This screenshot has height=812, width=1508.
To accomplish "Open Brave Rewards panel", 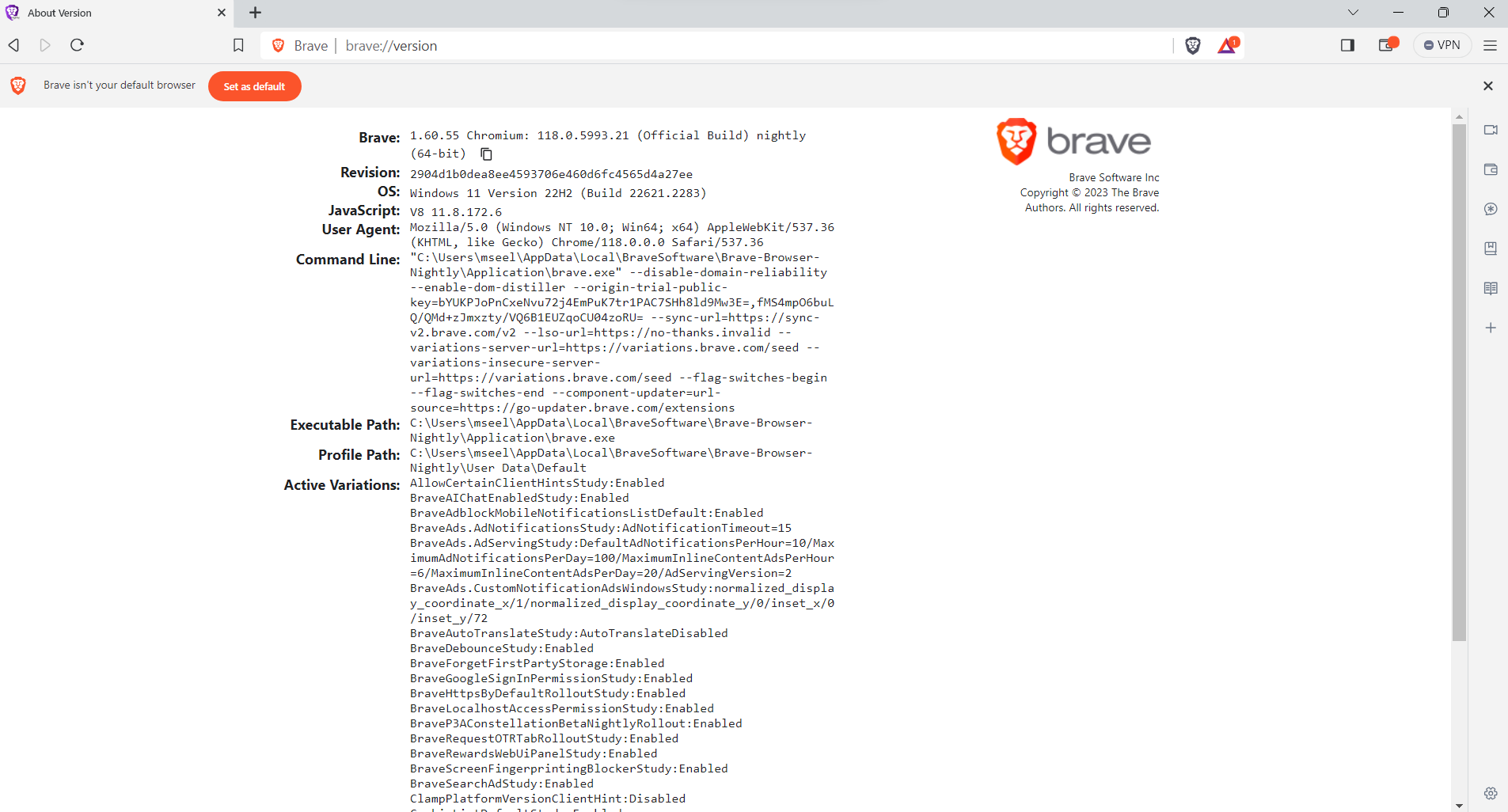I will [x=1226, y=45].
